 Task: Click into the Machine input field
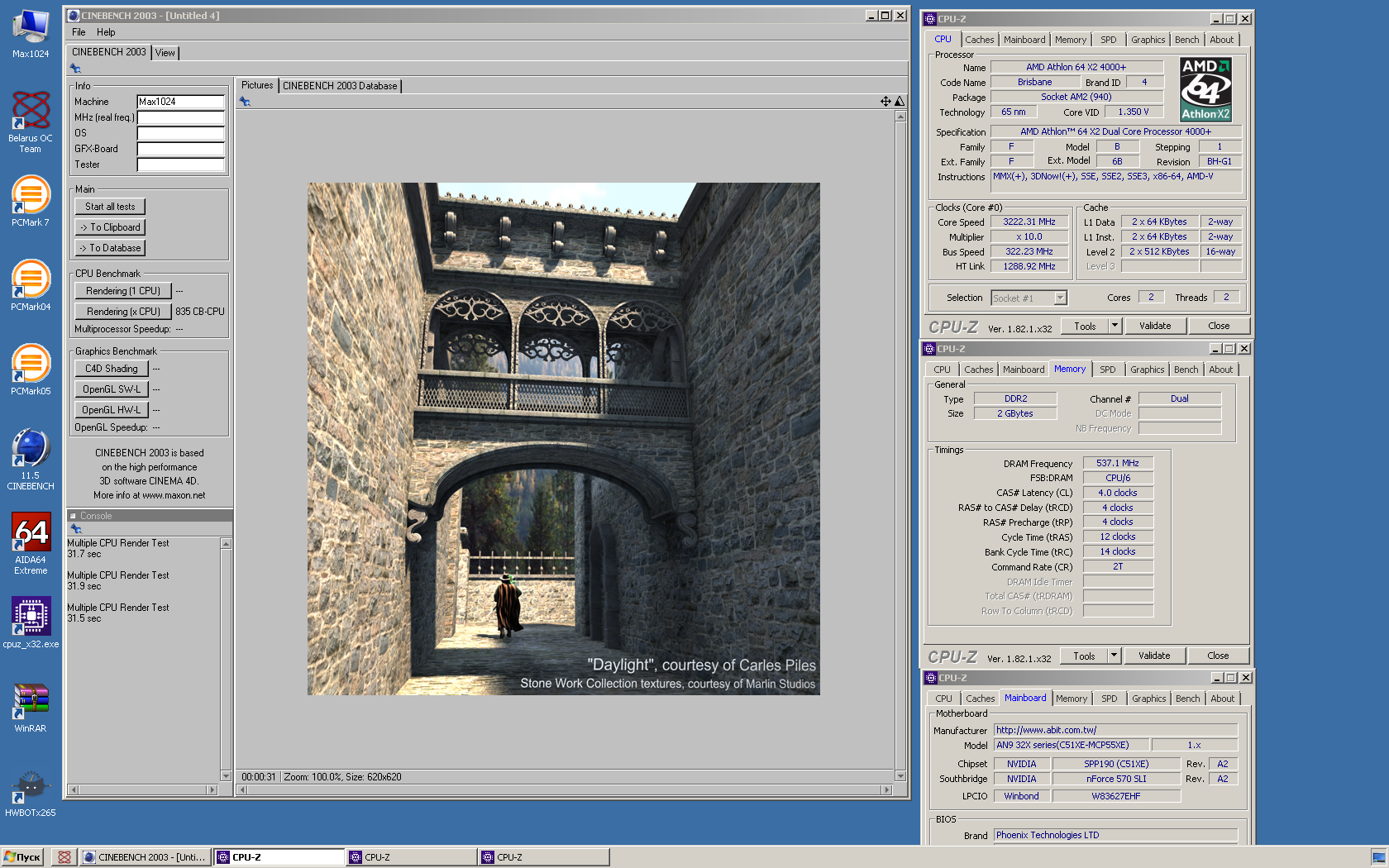180,102
